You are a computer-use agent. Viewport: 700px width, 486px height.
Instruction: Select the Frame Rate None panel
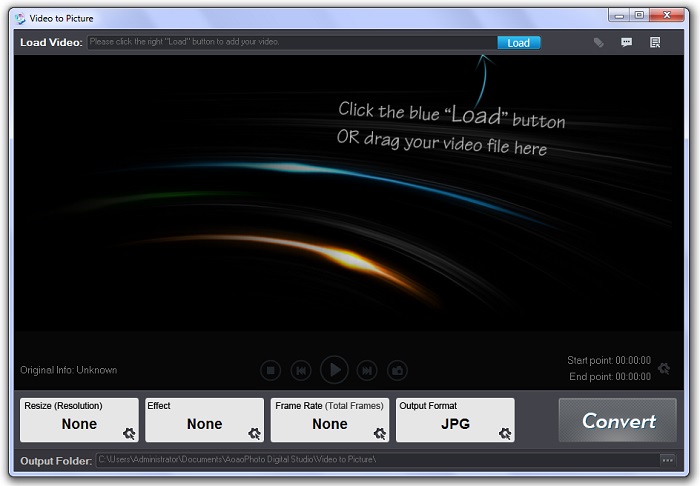coord(330,420)
